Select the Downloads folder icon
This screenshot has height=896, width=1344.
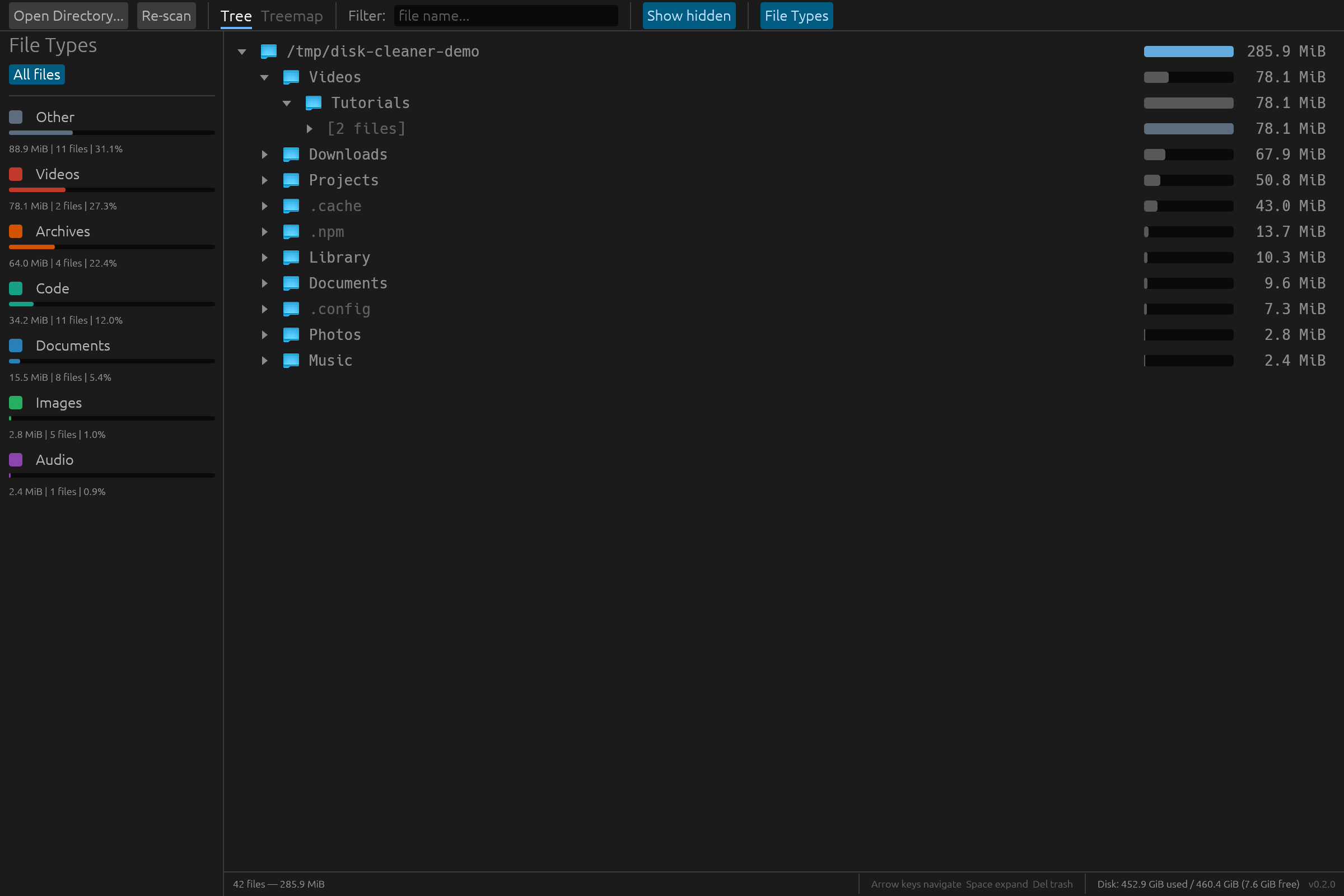pos(291,153)
